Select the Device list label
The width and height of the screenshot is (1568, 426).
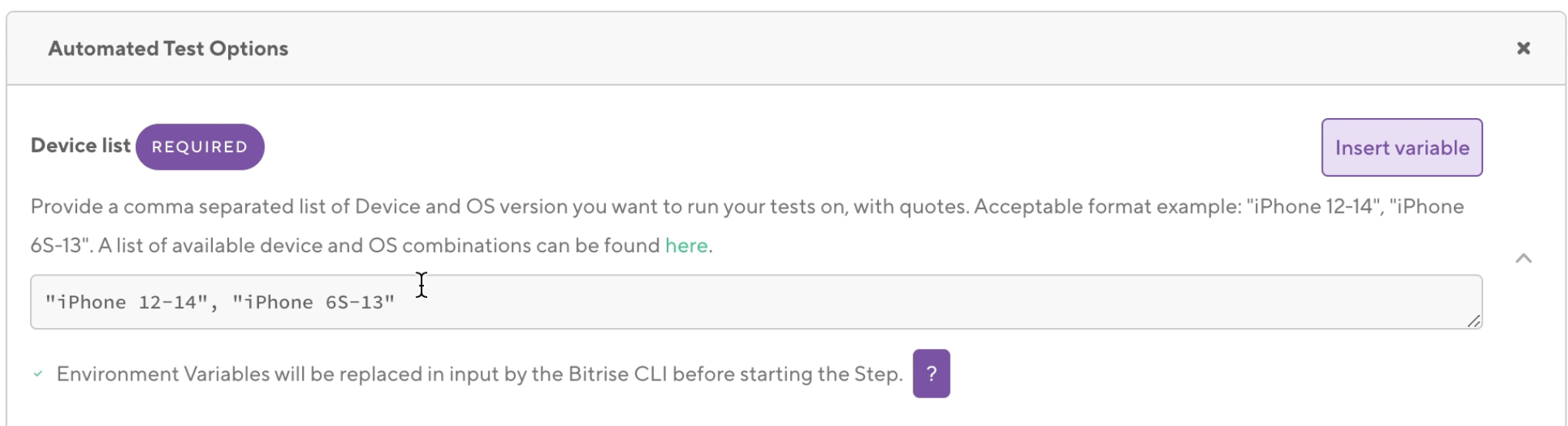coord(80,146)
